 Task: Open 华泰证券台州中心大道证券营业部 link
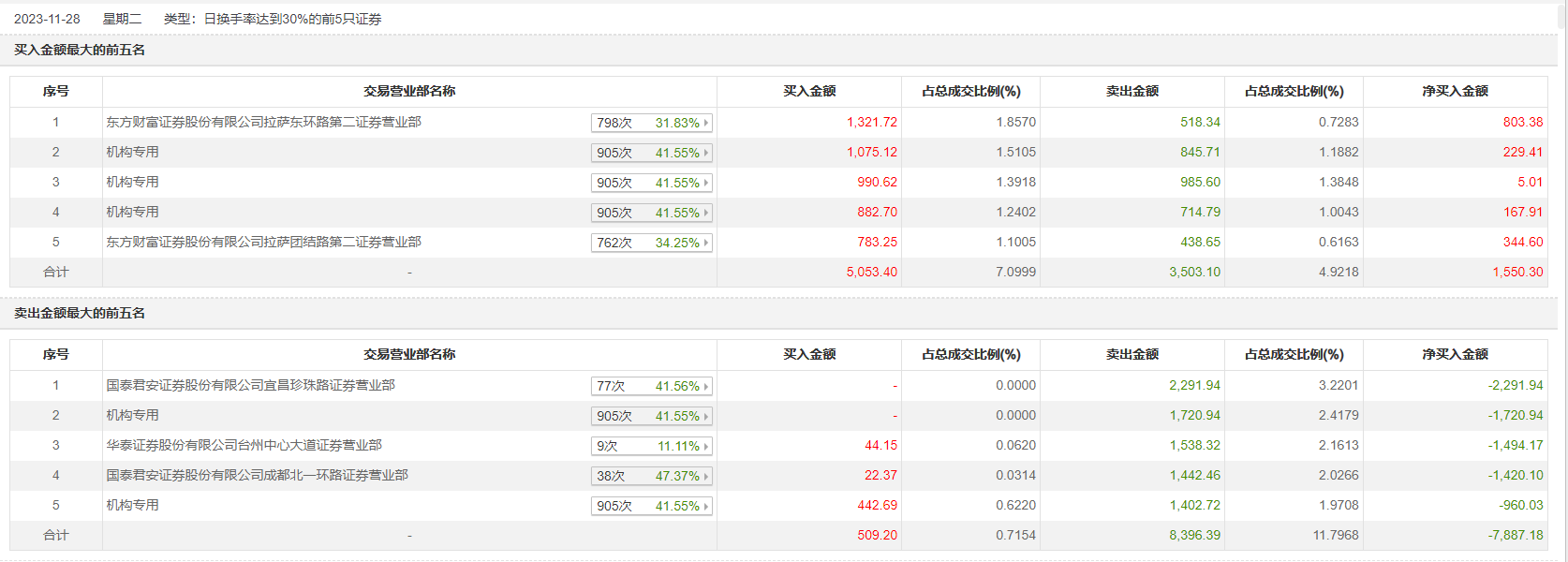[244, 445]
